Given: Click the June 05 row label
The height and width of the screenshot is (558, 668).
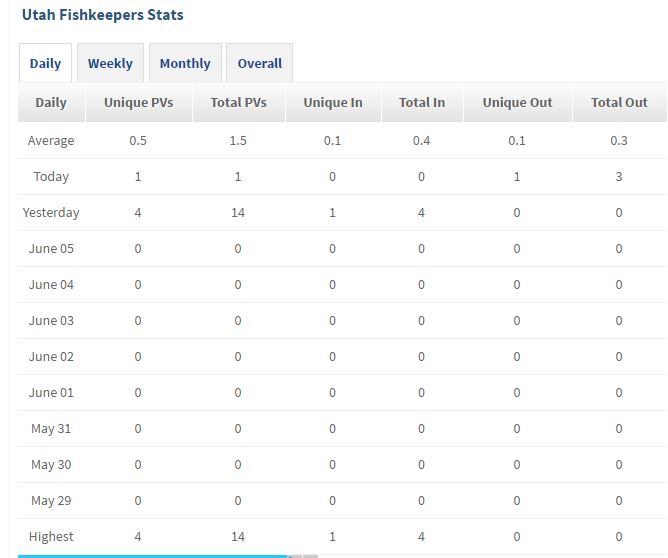Looking at the screenshot, I should [51, 248].
